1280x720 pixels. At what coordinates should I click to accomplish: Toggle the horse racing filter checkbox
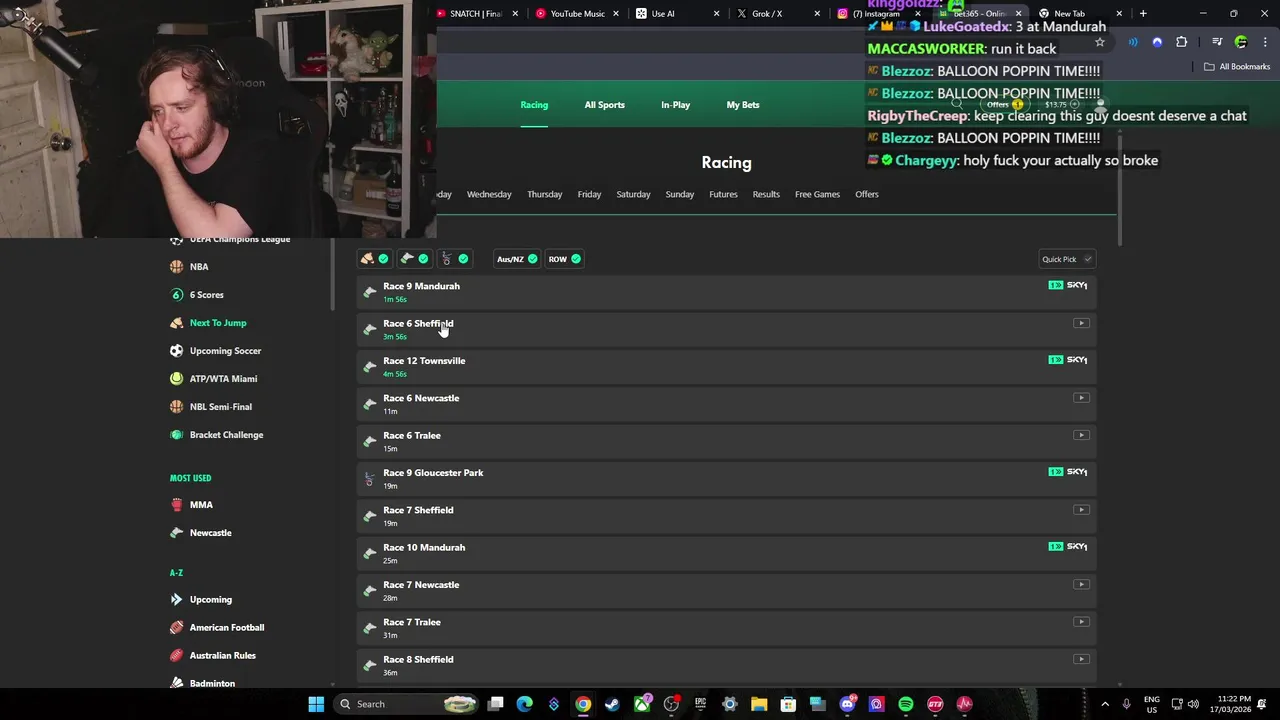(x=375, y=259)
